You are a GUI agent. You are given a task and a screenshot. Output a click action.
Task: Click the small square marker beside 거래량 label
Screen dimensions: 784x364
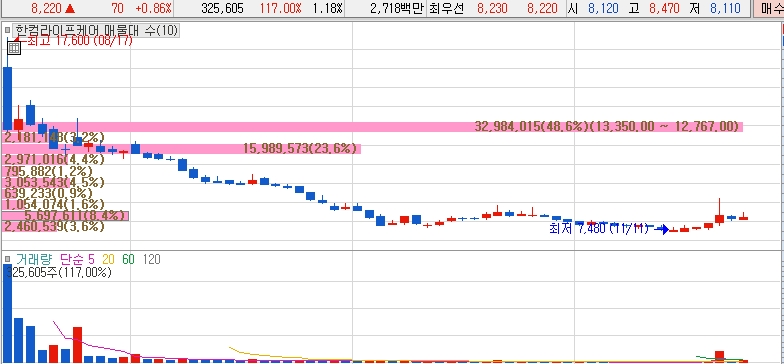[7, 259]
